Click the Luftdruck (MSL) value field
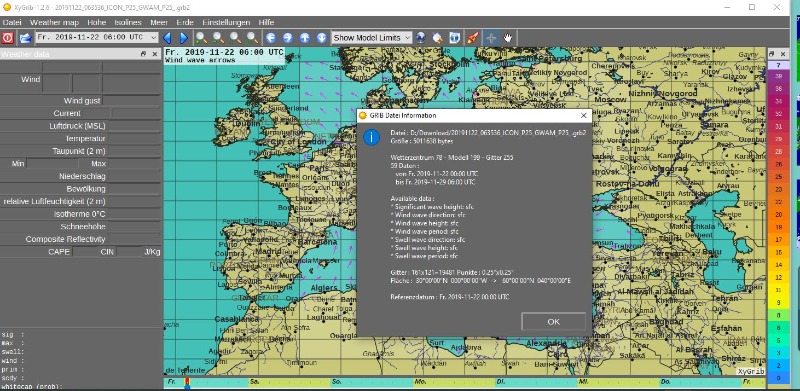800x391 pixels. click(x=135, y=126)
